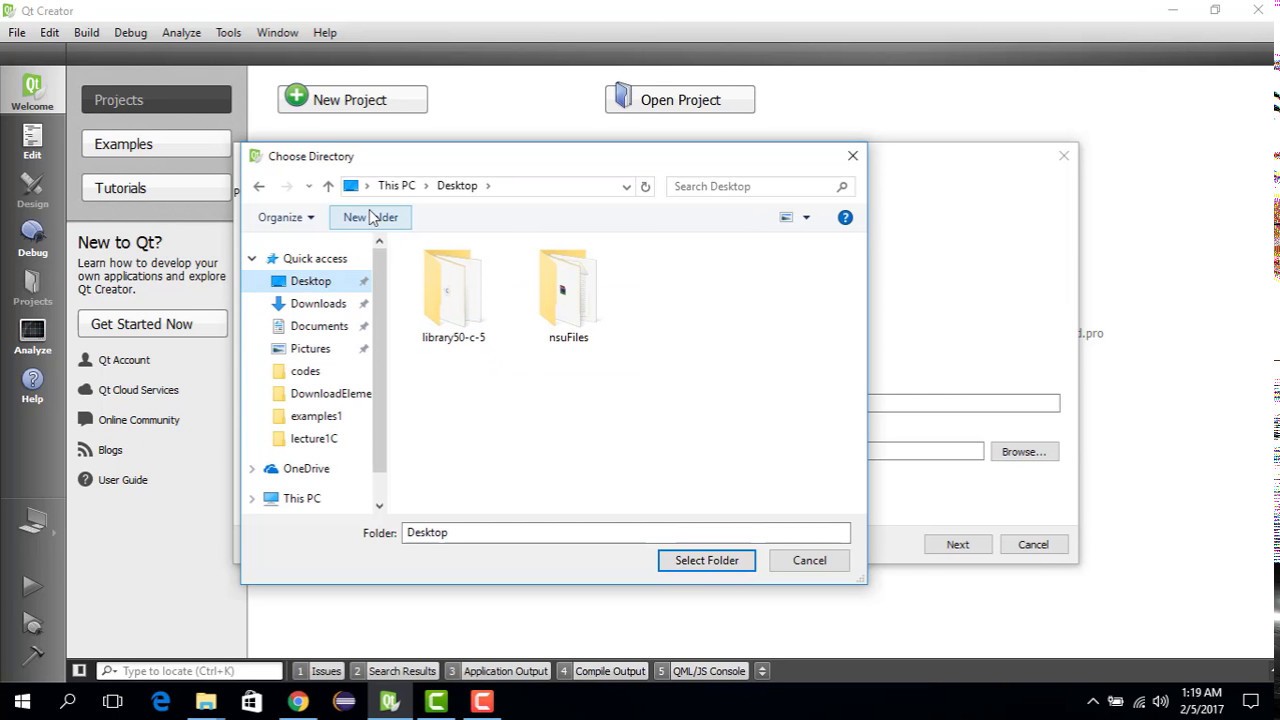Click the Search Desktop field
This screenshot has width=1280, height=720.
760,186
